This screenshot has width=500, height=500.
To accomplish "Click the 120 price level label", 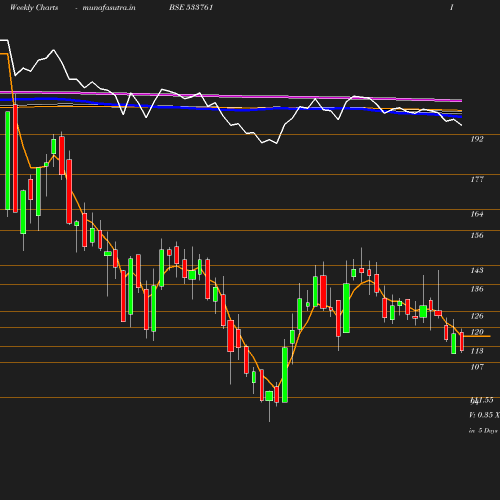I will point(477,332).
